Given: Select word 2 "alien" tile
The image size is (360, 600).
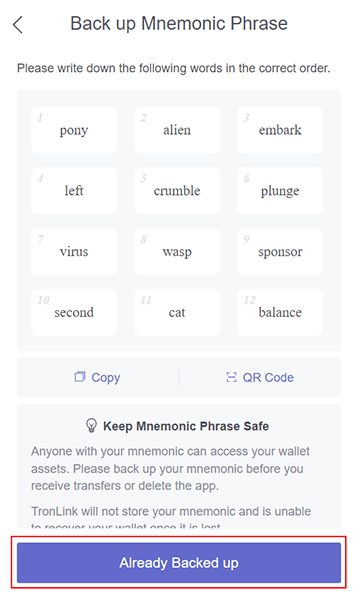Looking at the screenshot, I should (x=177, y=130).
